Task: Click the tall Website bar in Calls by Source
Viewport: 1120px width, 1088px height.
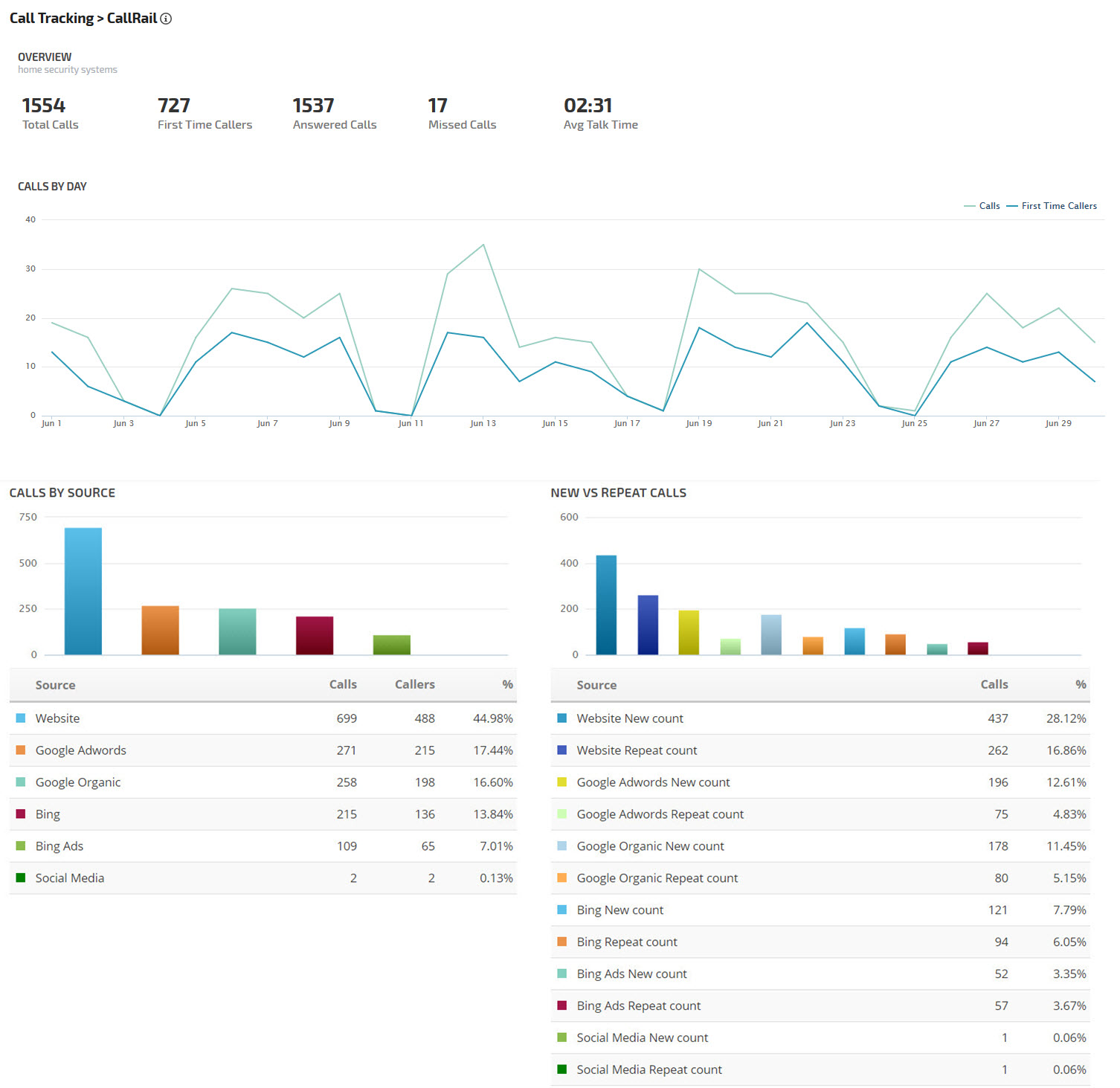Action: tap(83, 591)
